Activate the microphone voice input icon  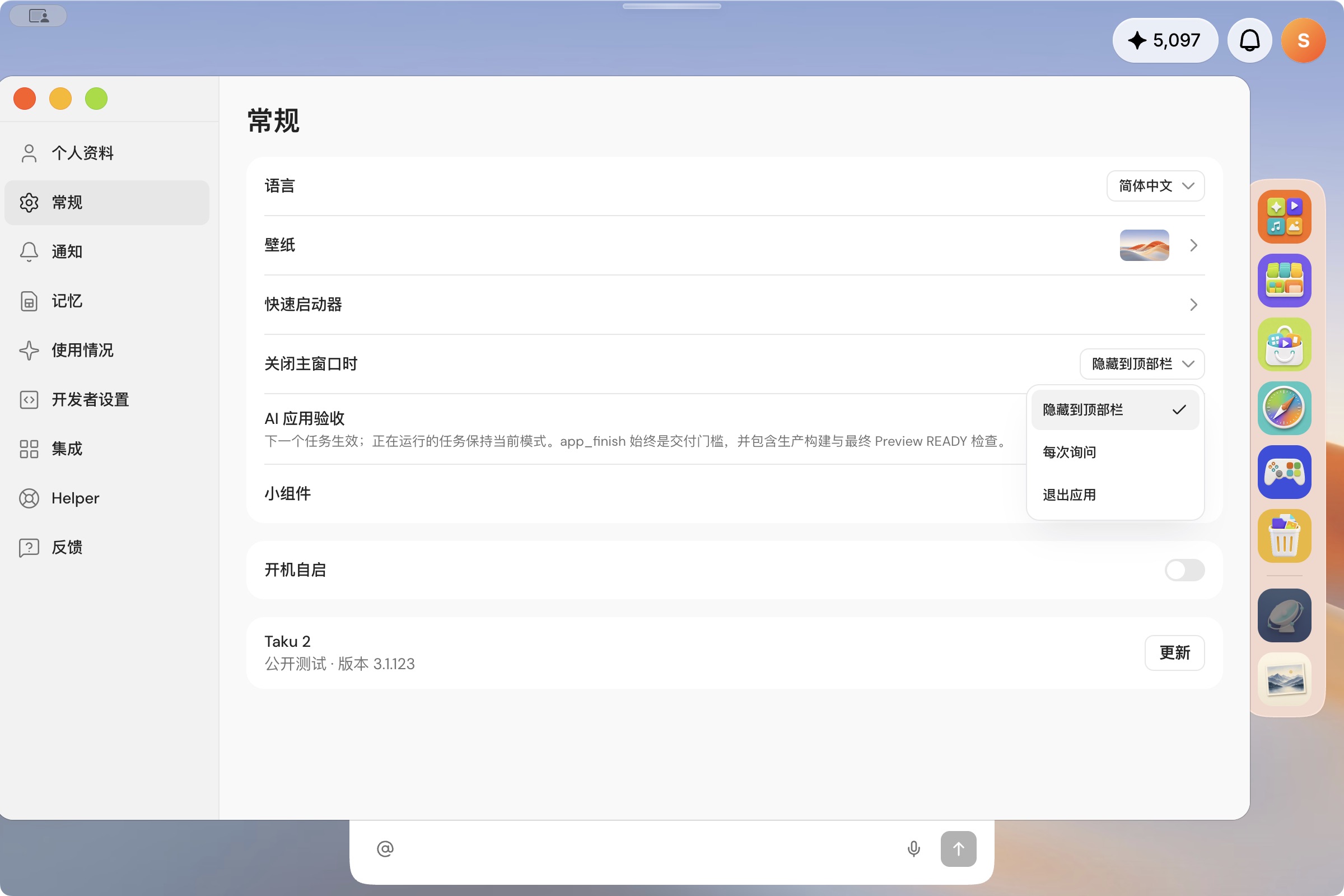tap(914, 848)
